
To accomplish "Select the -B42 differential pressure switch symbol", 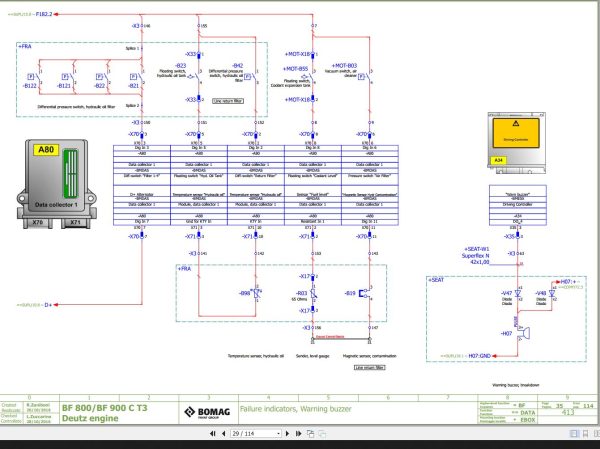I will click(x=251, y=77).
